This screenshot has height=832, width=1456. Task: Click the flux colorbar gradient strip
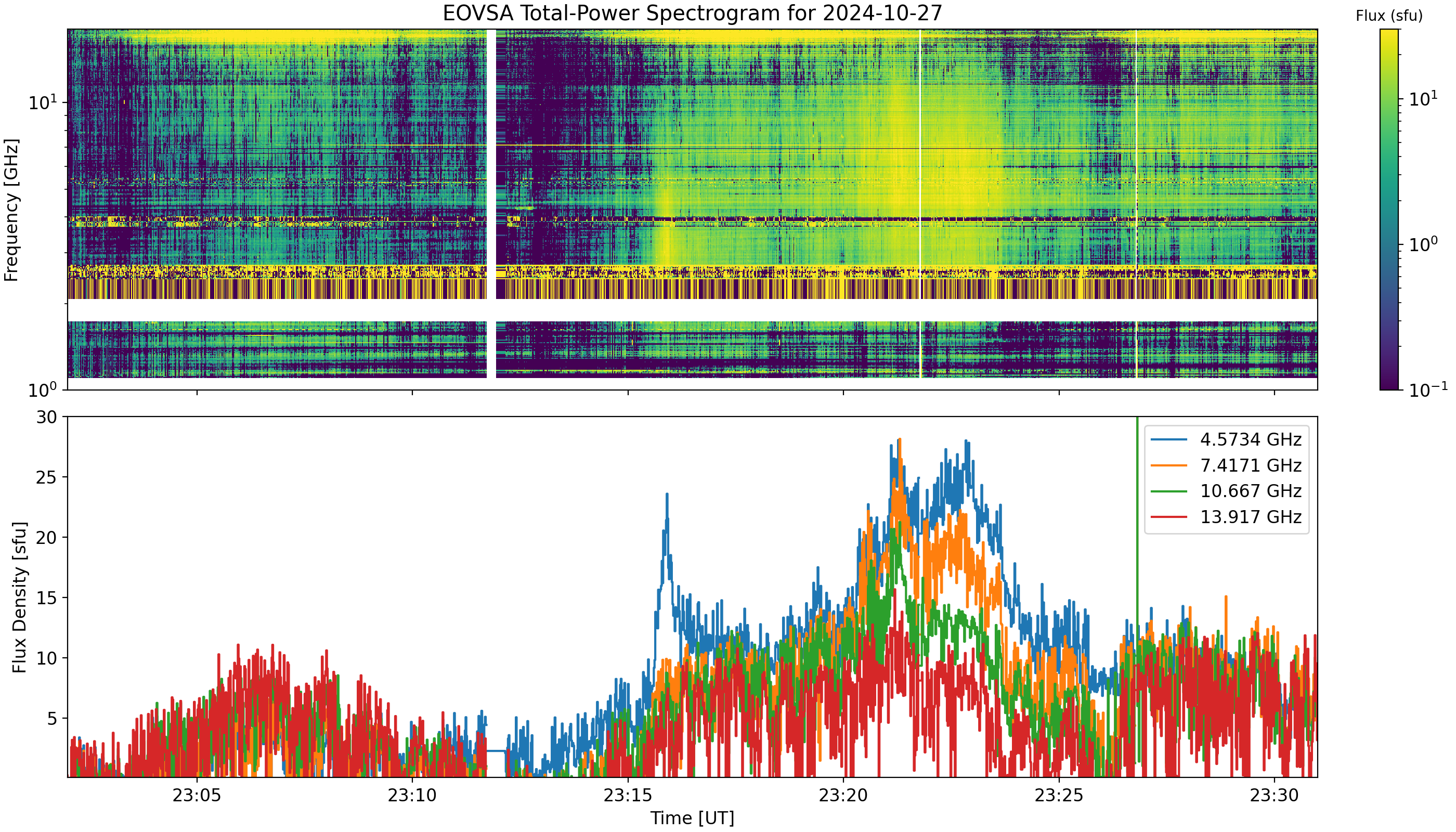click(1389, 210)
